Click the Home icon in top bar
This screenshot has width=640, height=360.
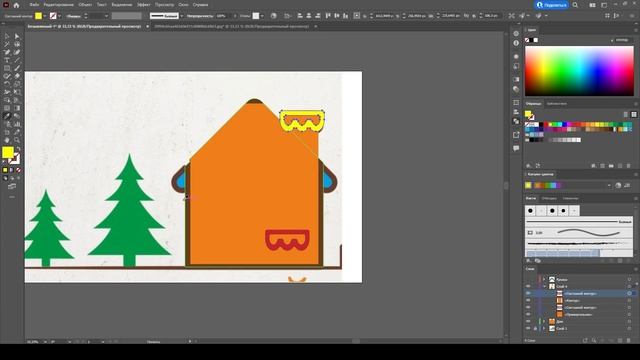(16, 5)
